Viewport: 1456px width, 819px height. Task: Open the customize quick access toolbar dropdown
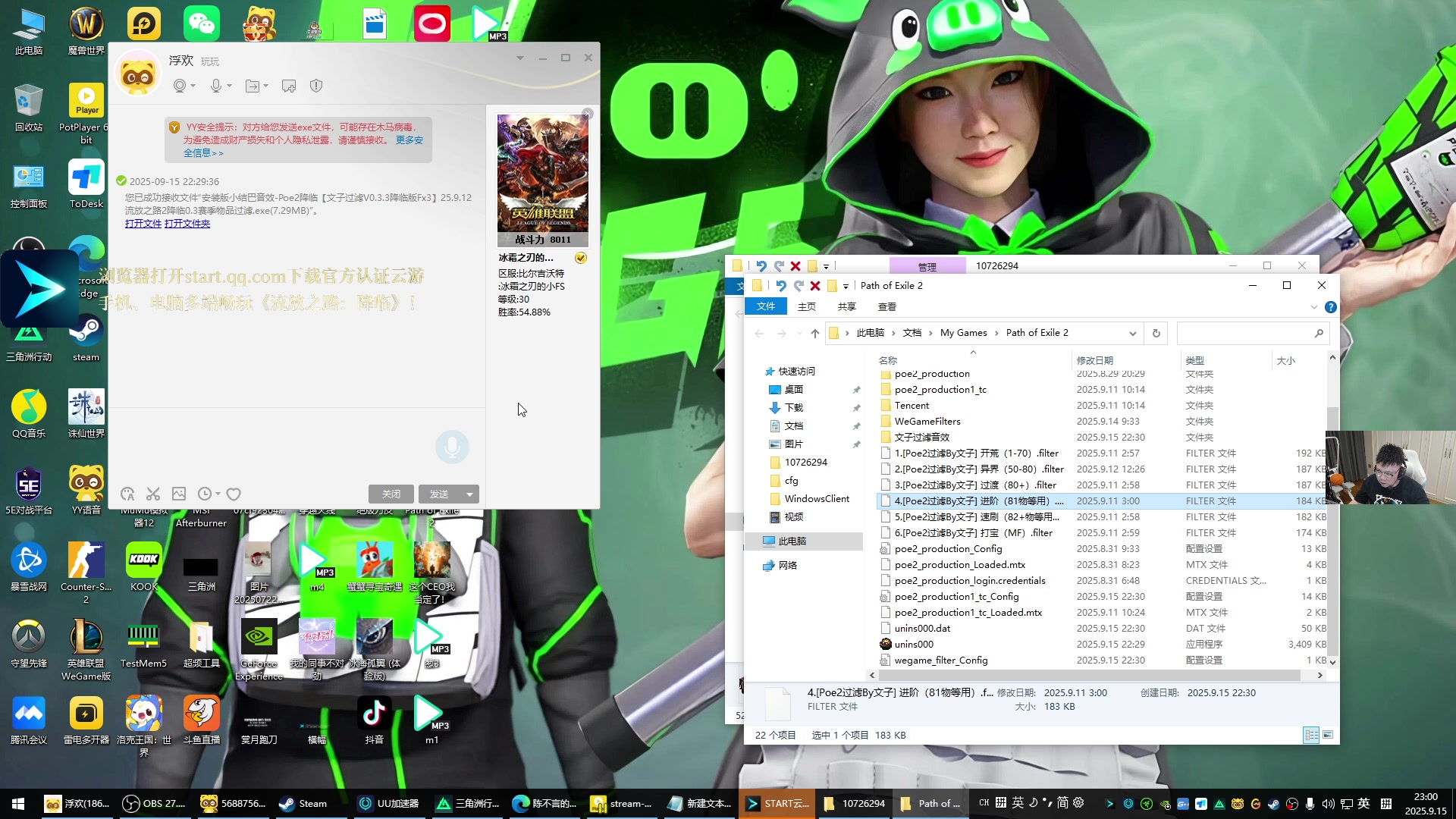click(x=846, y=287)
